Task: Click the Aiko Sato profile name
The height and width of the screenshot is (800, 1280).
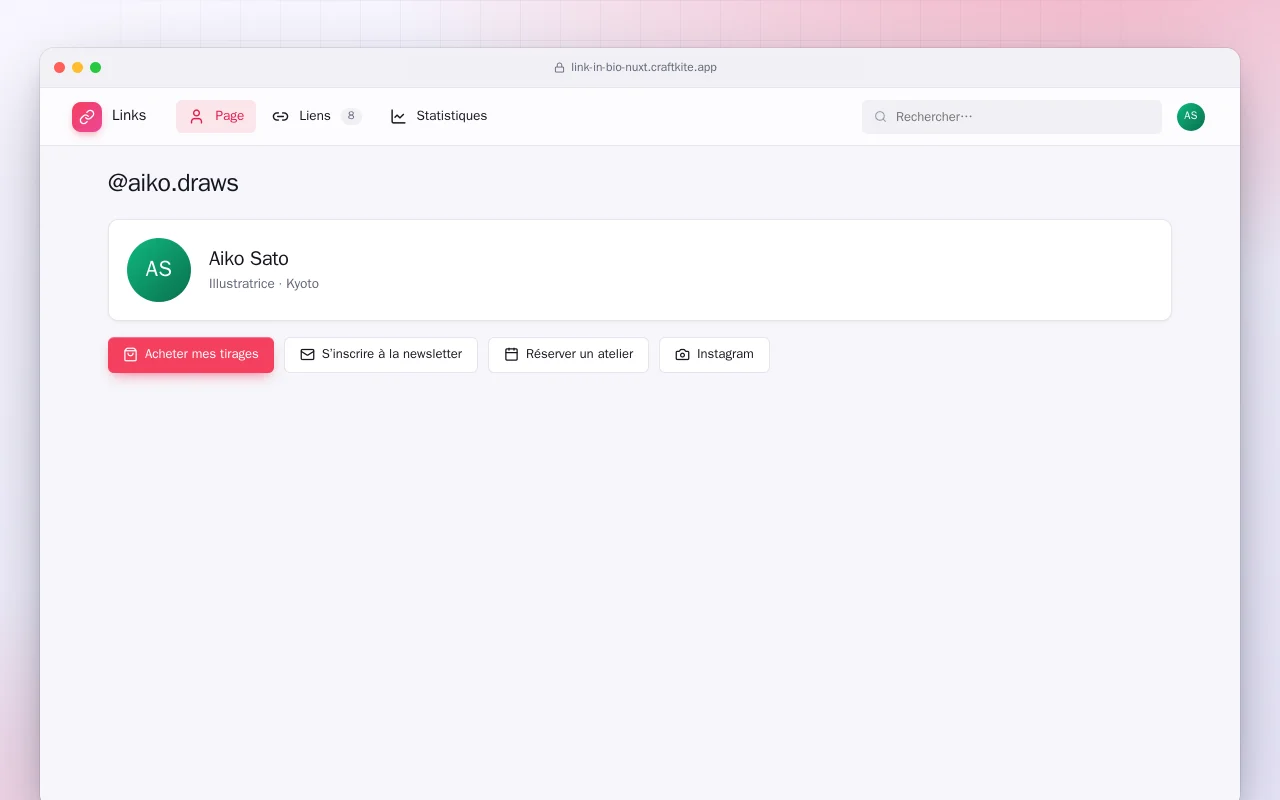Action: pos(249,259)
